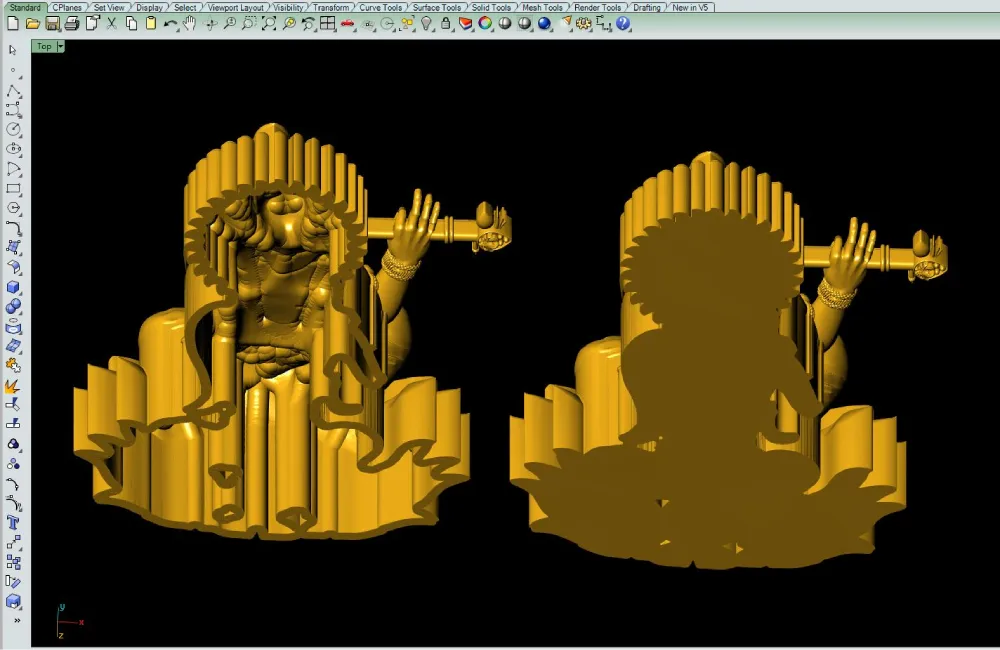Screen dimensions: 1000x650
Task: Open the Curve Tools tab
Action: click(380, 8)
